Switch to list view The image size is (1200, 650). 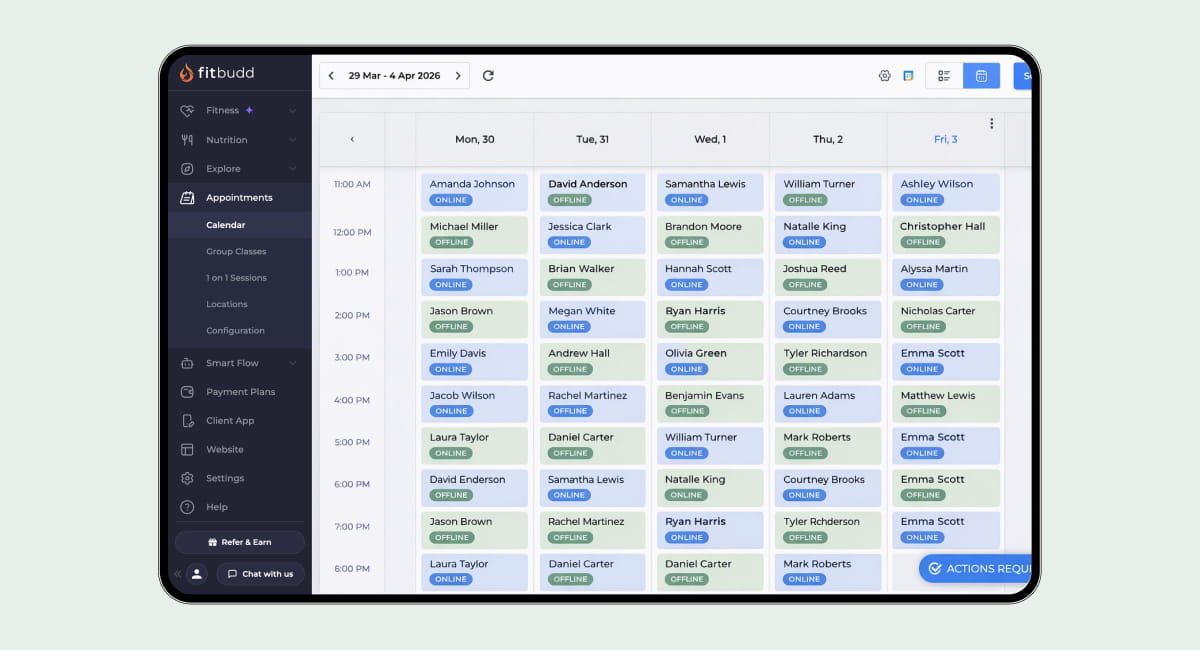(944, 76)
